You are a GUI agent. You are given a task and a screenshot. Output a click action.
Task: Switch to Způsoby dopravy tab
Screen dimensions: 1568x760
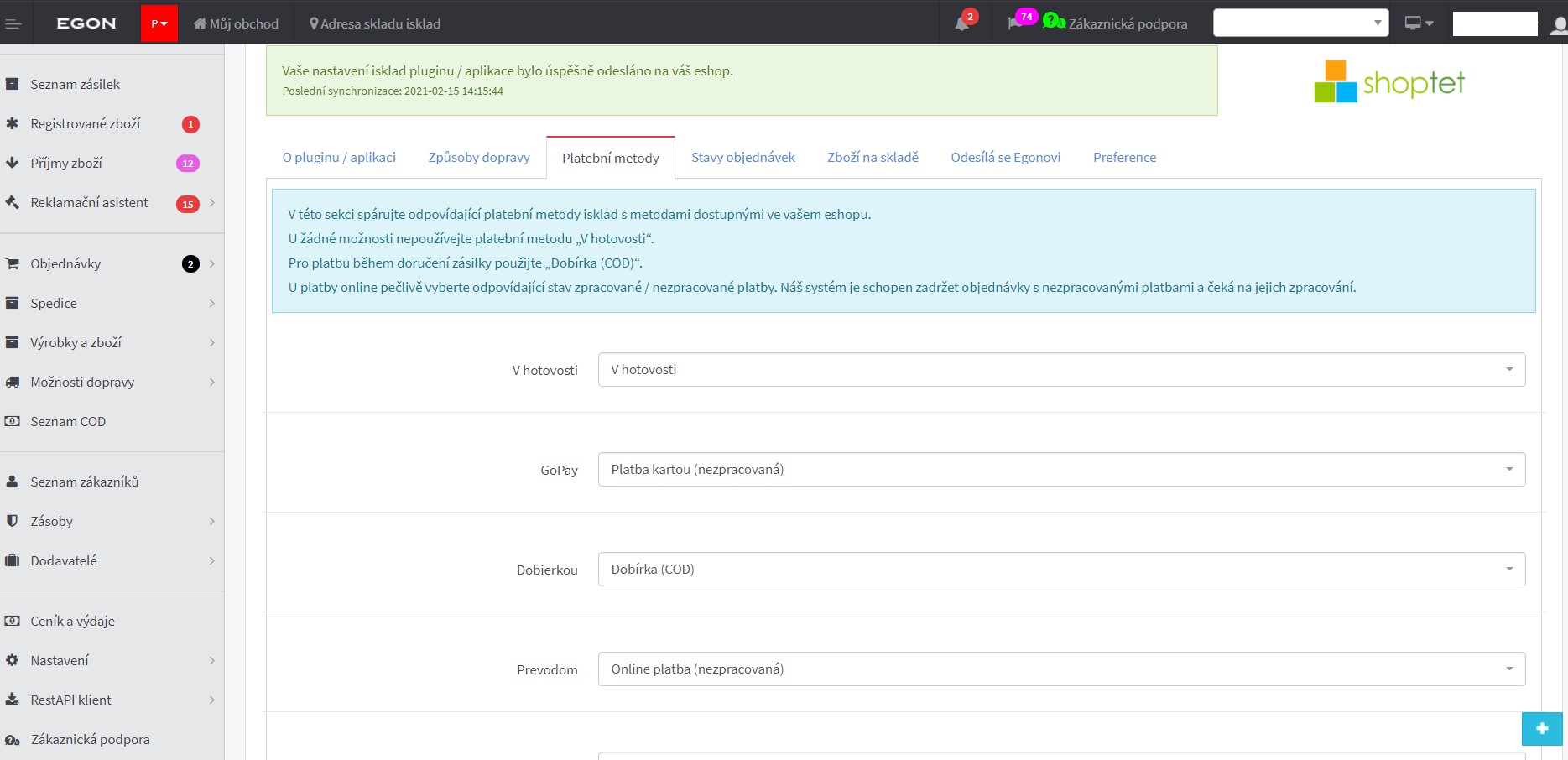(x=479, y=157)
